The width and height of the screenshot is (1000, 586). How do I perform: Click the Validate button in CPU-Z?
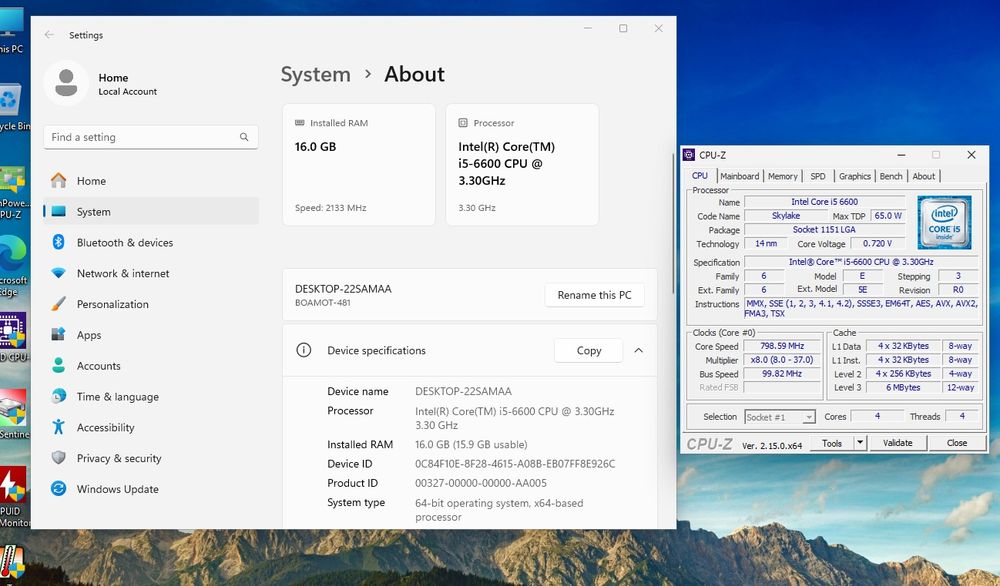pyautogui.click(x=897, y=443)
